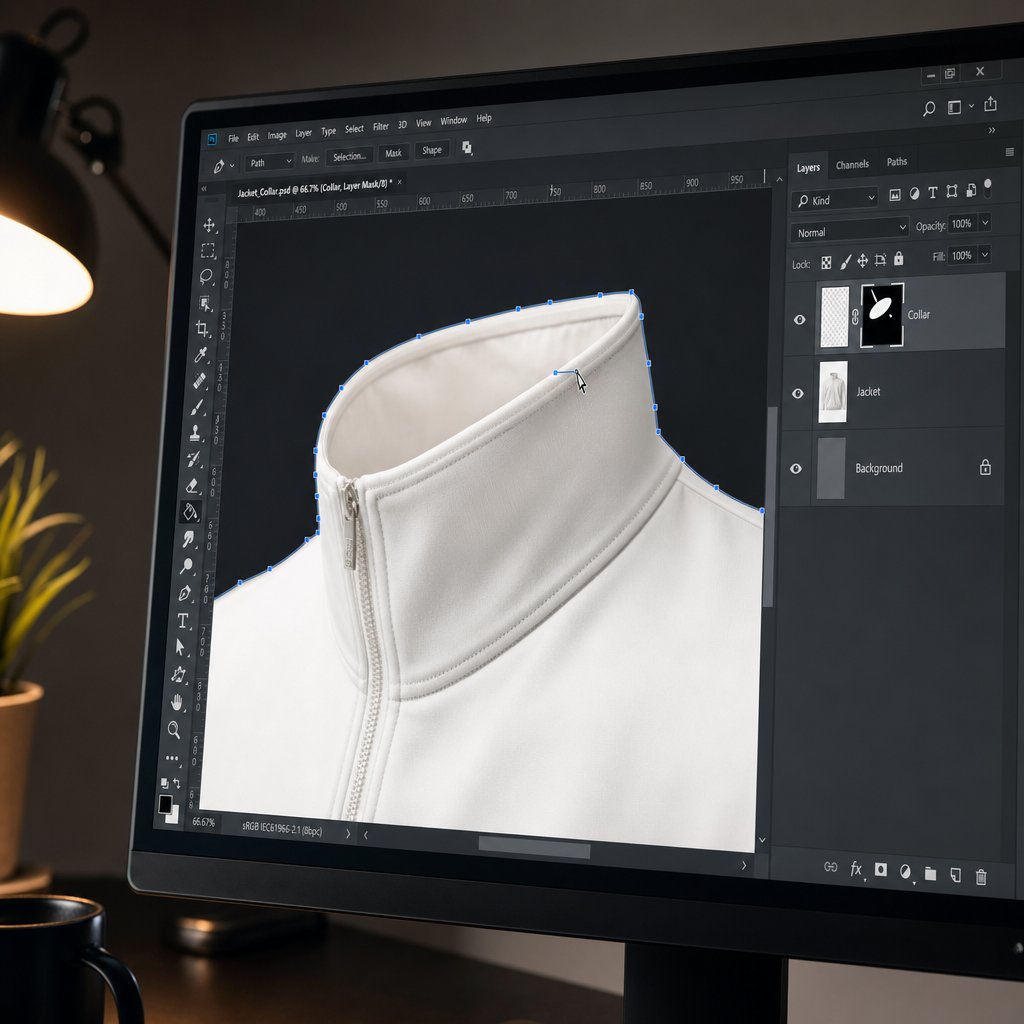Toggle layer filtering switch on or off
This screenshot has width=1024, height=1024.
click(x=988, y=187)
